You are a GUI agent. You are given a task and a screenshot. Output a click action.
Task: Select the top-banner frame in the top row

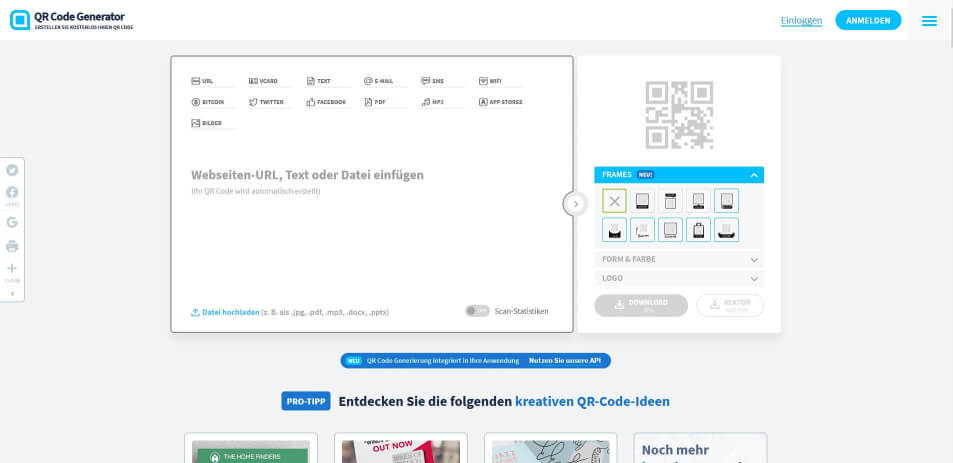point(670,201)
